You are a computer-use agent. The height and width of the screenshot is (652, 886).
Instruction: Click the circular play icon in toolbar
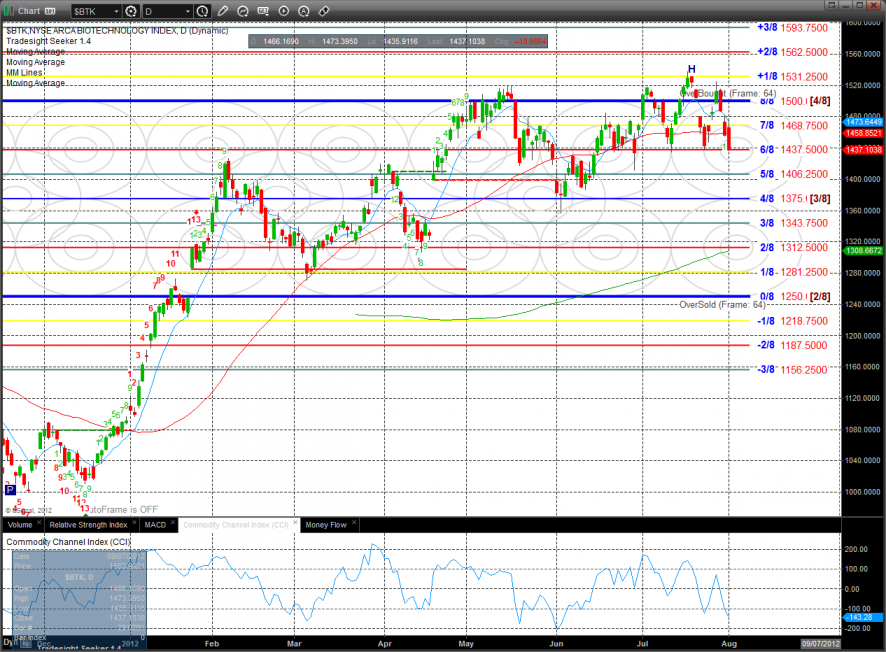[284, 10]
